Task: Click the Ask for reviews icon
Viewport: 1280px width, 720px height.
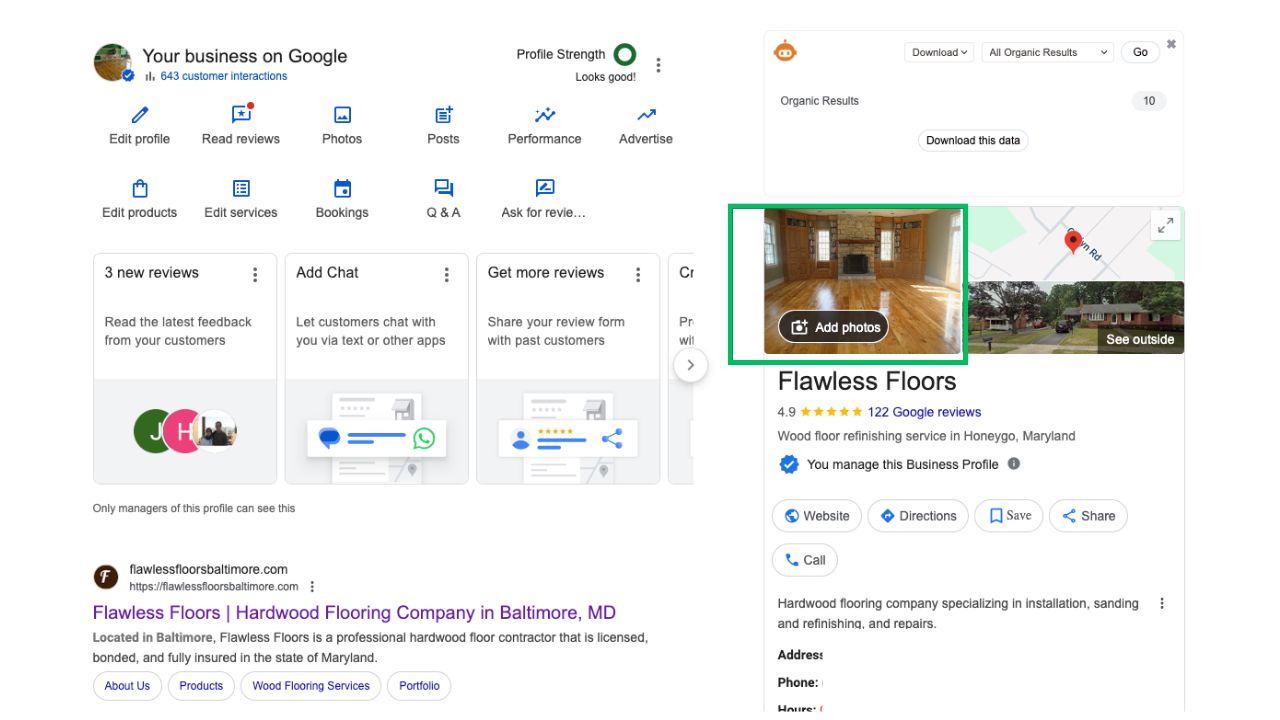Action: pos(544,187)
